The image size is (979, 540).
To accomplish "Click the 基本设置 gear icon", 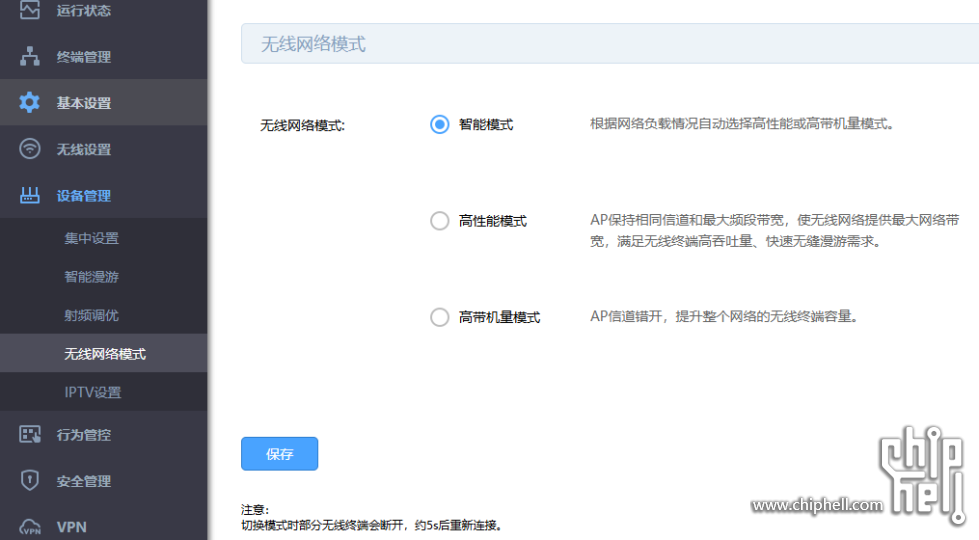I will pyautogui.click(x=29, y=102).
